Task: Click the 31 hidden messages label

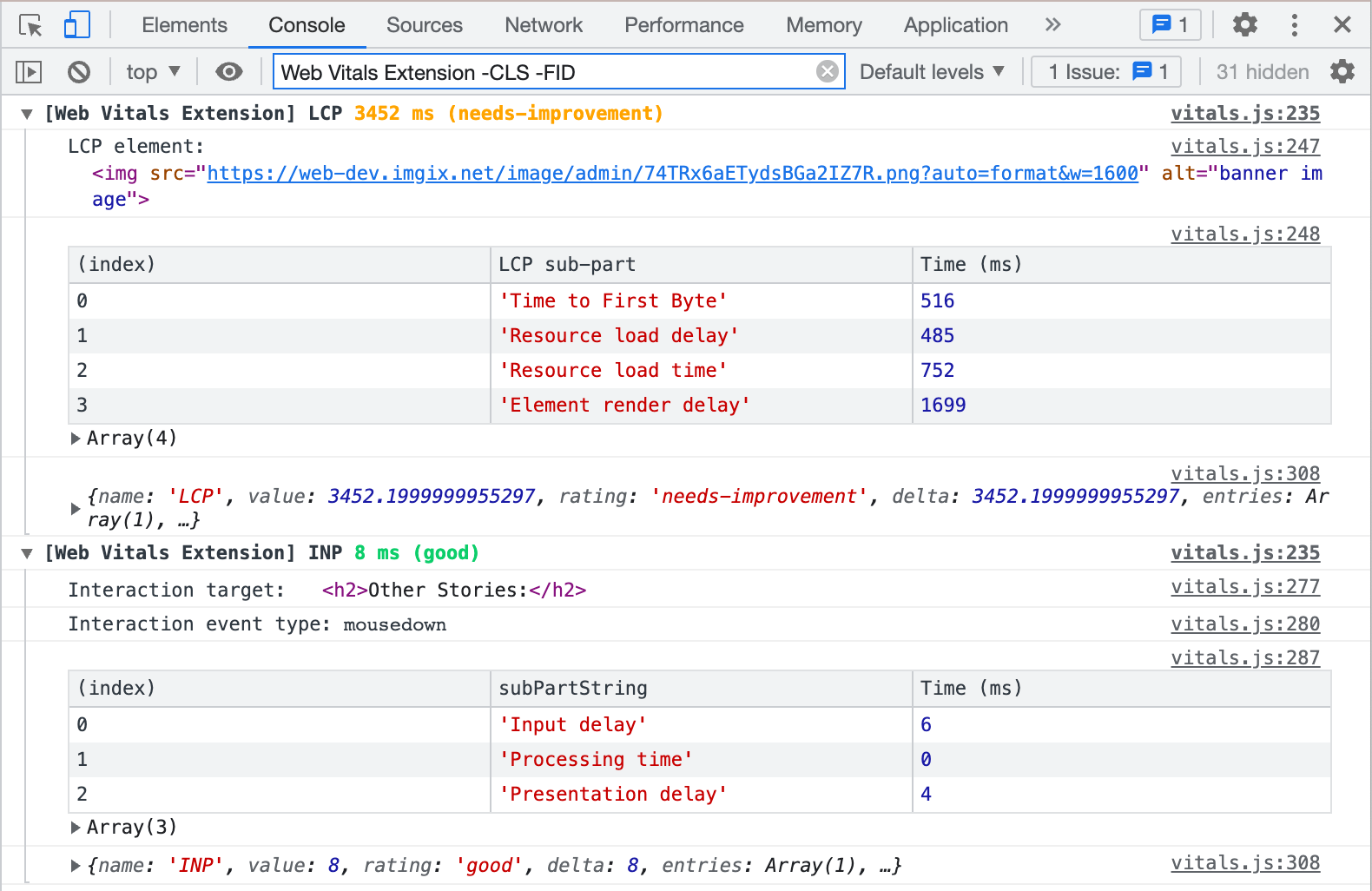Action: point(1263,72)
